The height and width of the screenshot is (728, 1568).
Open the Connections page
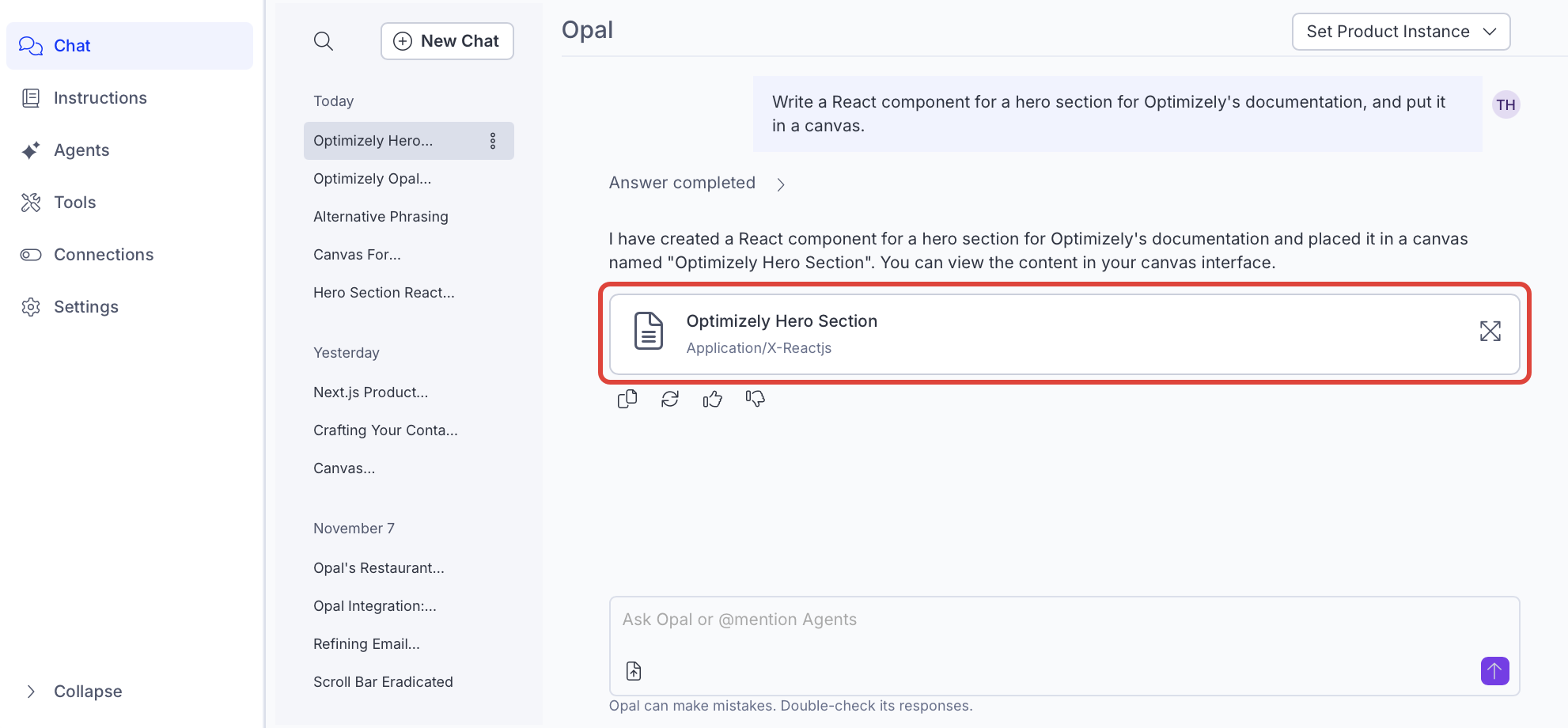[x=104, y=255]
